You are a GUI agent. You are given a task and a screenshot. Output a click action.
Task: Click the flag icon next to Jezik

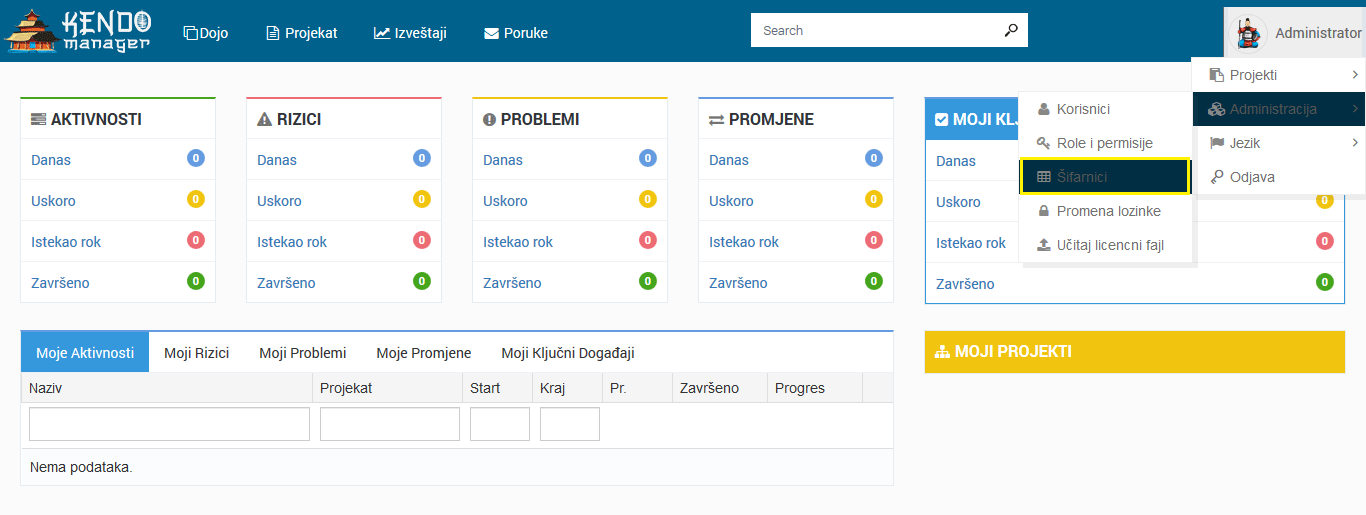[1217, 143]
